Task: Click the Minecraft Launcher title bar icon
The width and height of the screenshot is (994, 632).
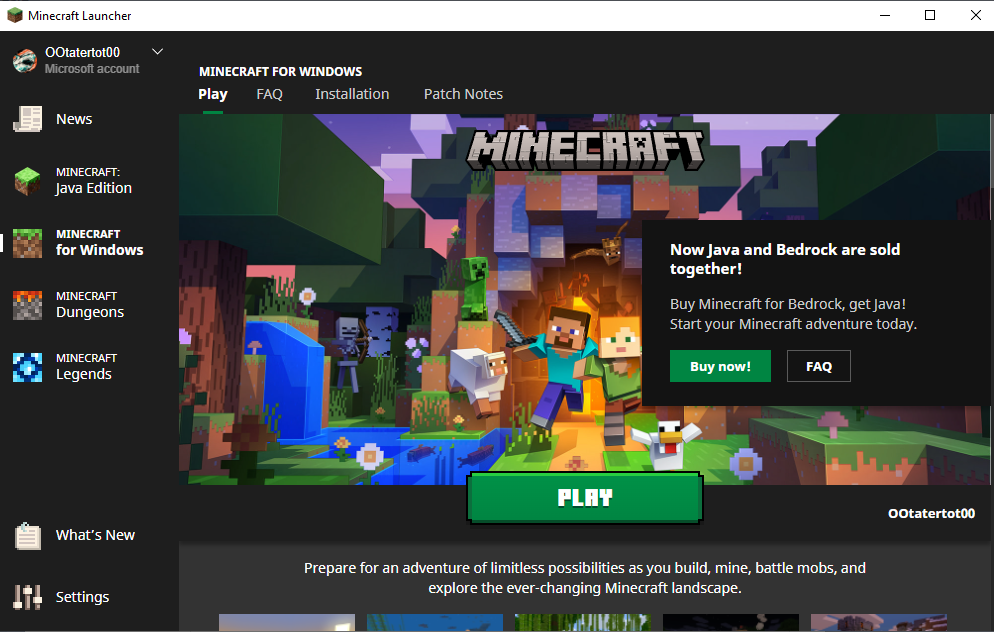Action: click(15, 15)
